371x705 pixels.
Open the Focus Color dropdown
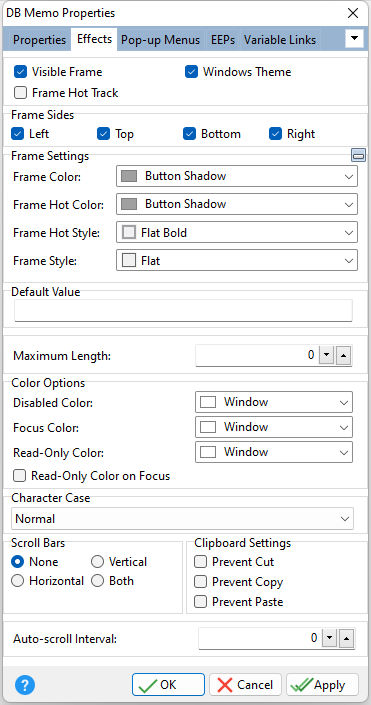[x=274, y=427]
